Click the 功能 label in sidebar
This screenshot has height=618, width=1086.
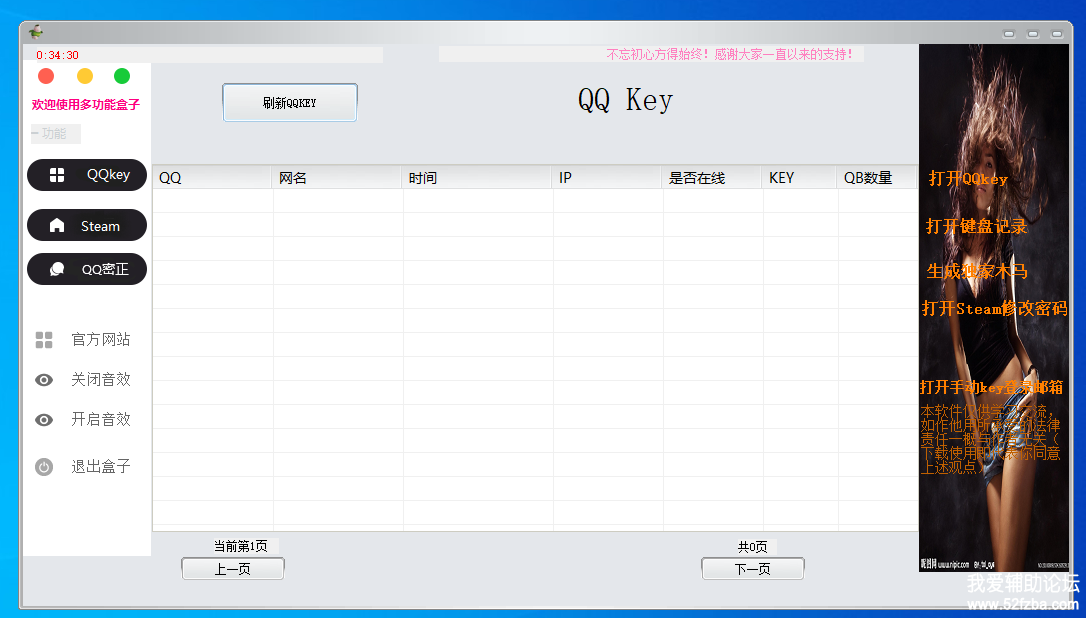click(x=55, y=134)
